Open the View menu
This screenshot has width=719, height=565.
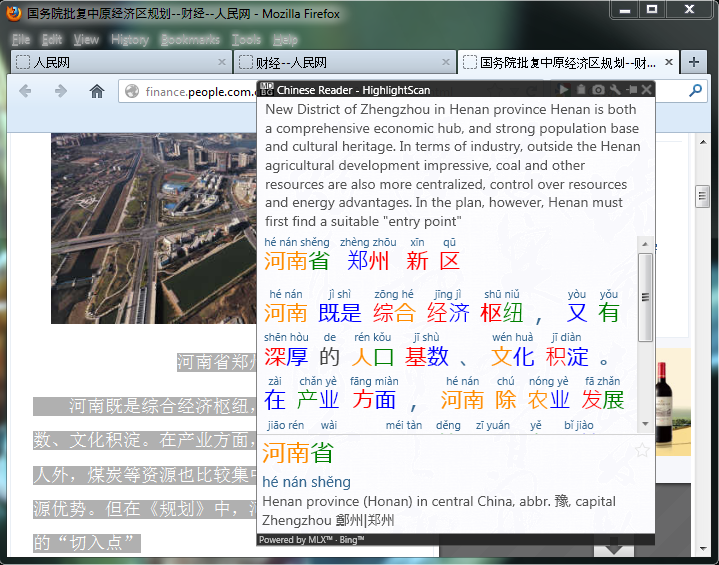pyautogui.click(x=86, y=40)
